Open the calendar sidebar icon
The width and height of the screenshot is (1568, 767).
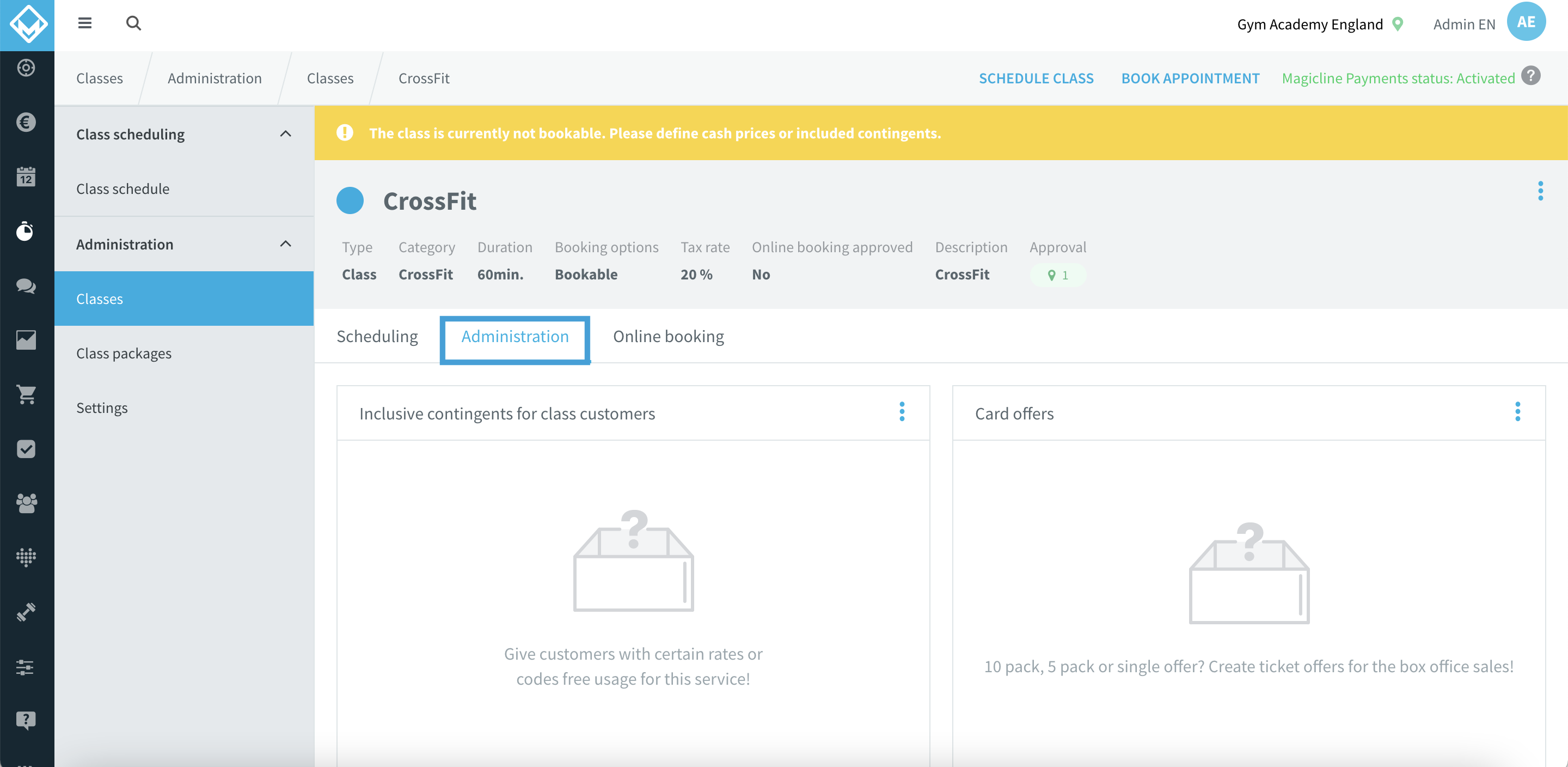point(26,176)
